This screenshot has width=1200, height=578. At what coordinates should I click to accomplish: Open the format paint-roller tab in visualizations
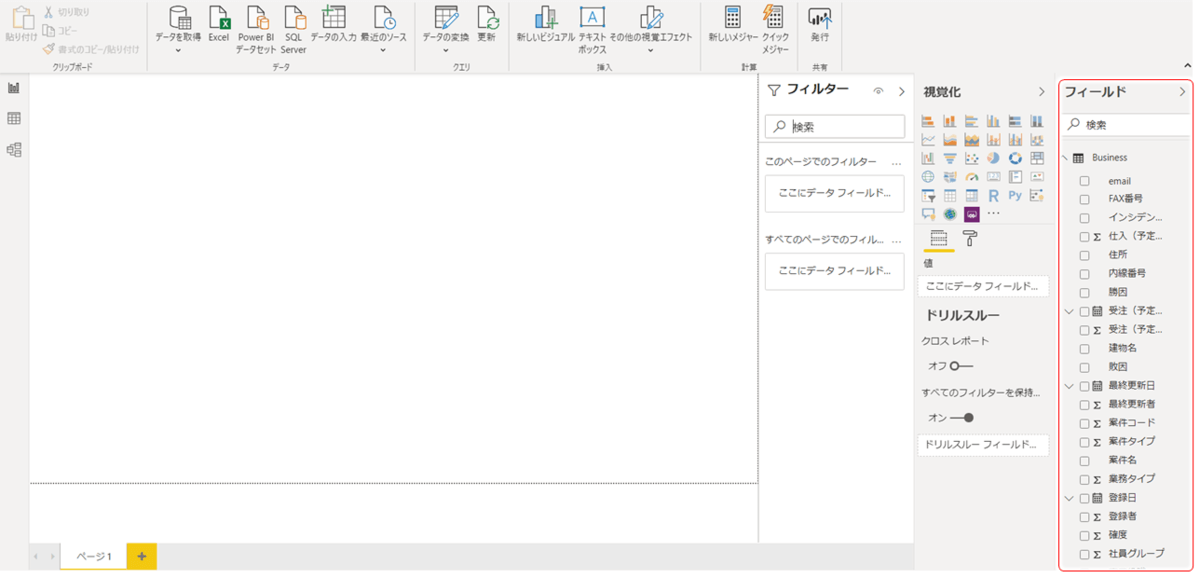point(969,238)
